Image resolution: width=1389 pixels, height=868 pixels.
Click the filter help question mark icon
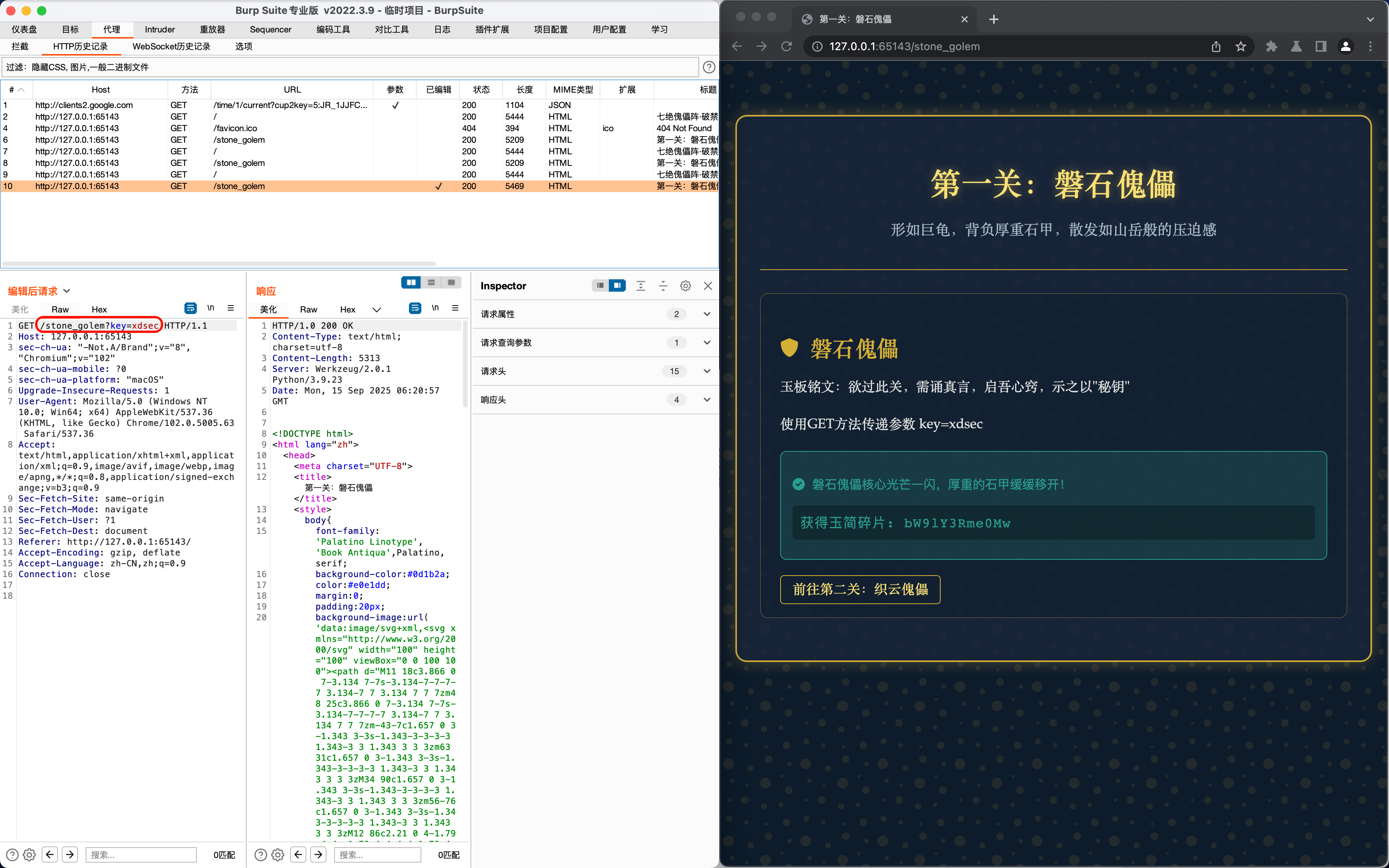pyautogui.click(x=709, y=67)
